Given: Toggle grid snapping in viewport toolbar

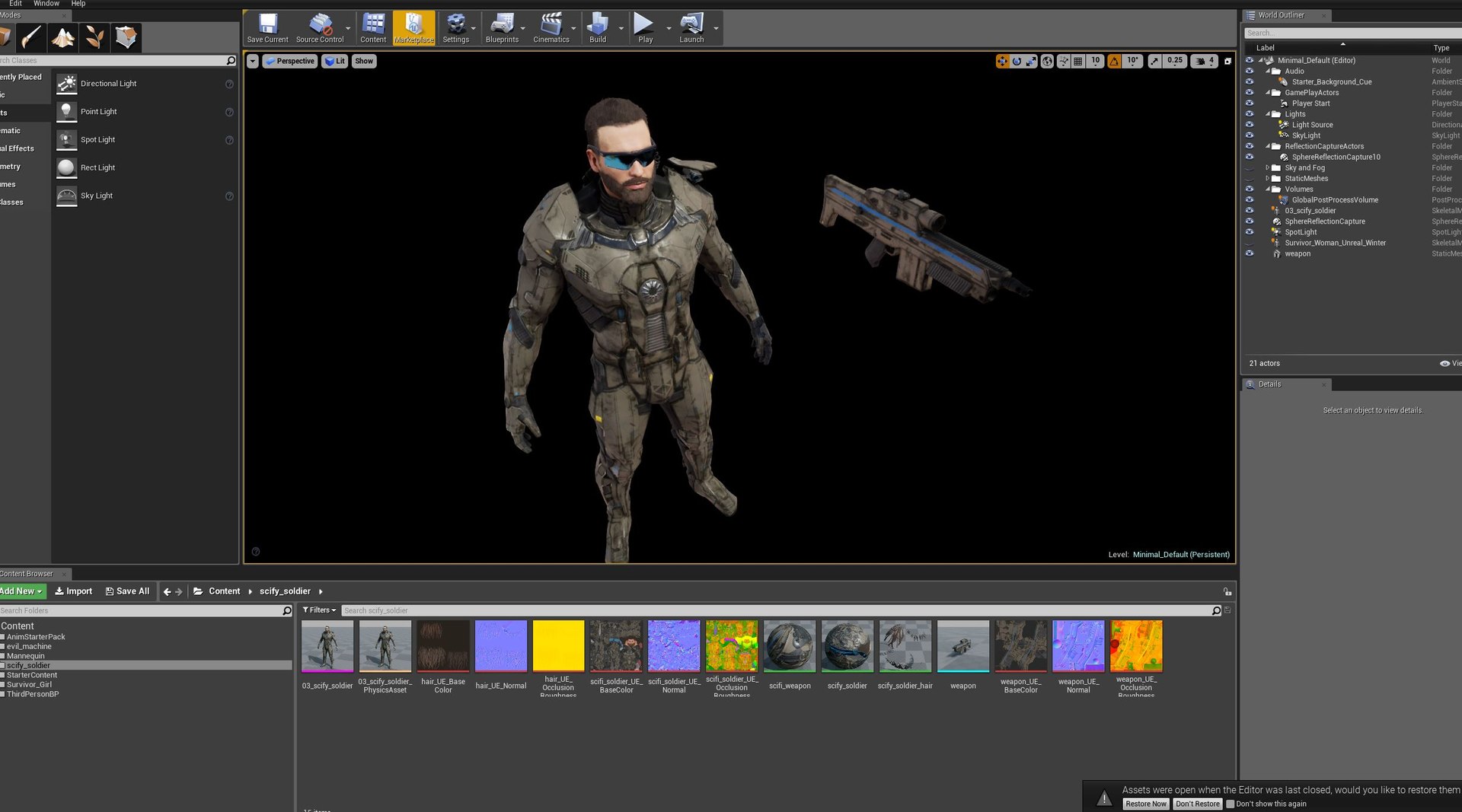Looking at the screenshot, I should 1078,61.
